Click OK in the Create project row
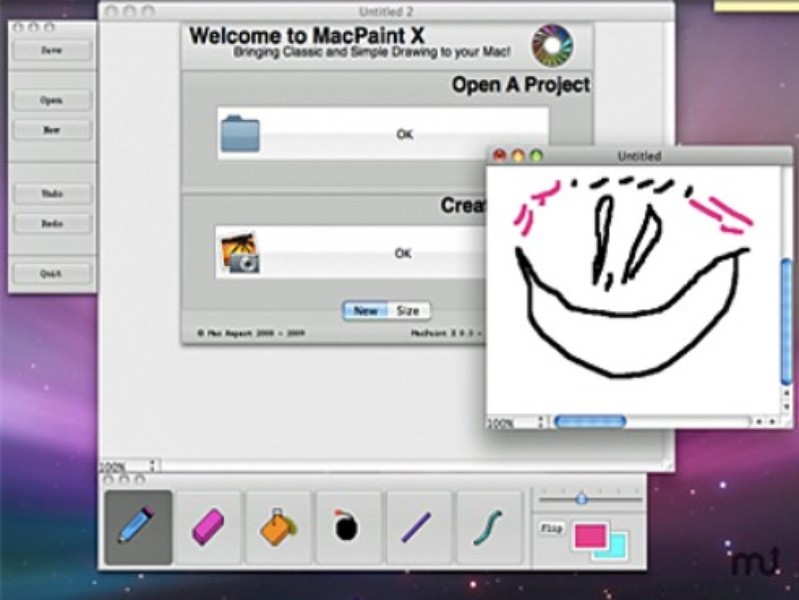The image size is (799, 600). [403, 253]
